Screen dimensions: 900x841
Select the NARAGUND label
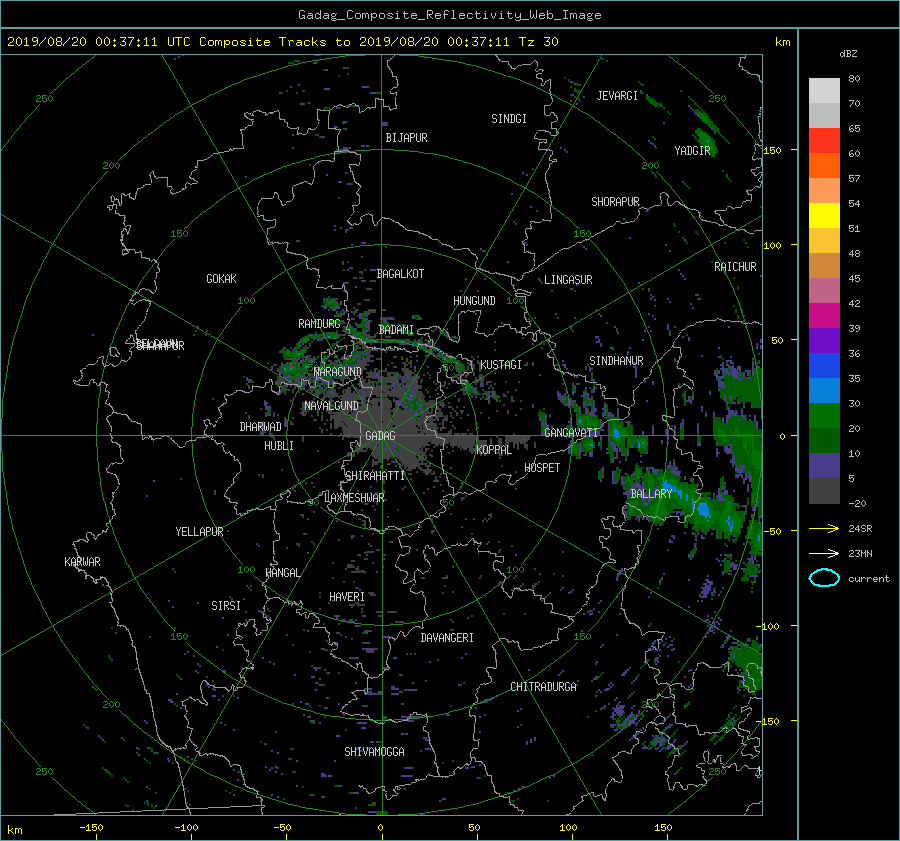[x=338, y=372]
